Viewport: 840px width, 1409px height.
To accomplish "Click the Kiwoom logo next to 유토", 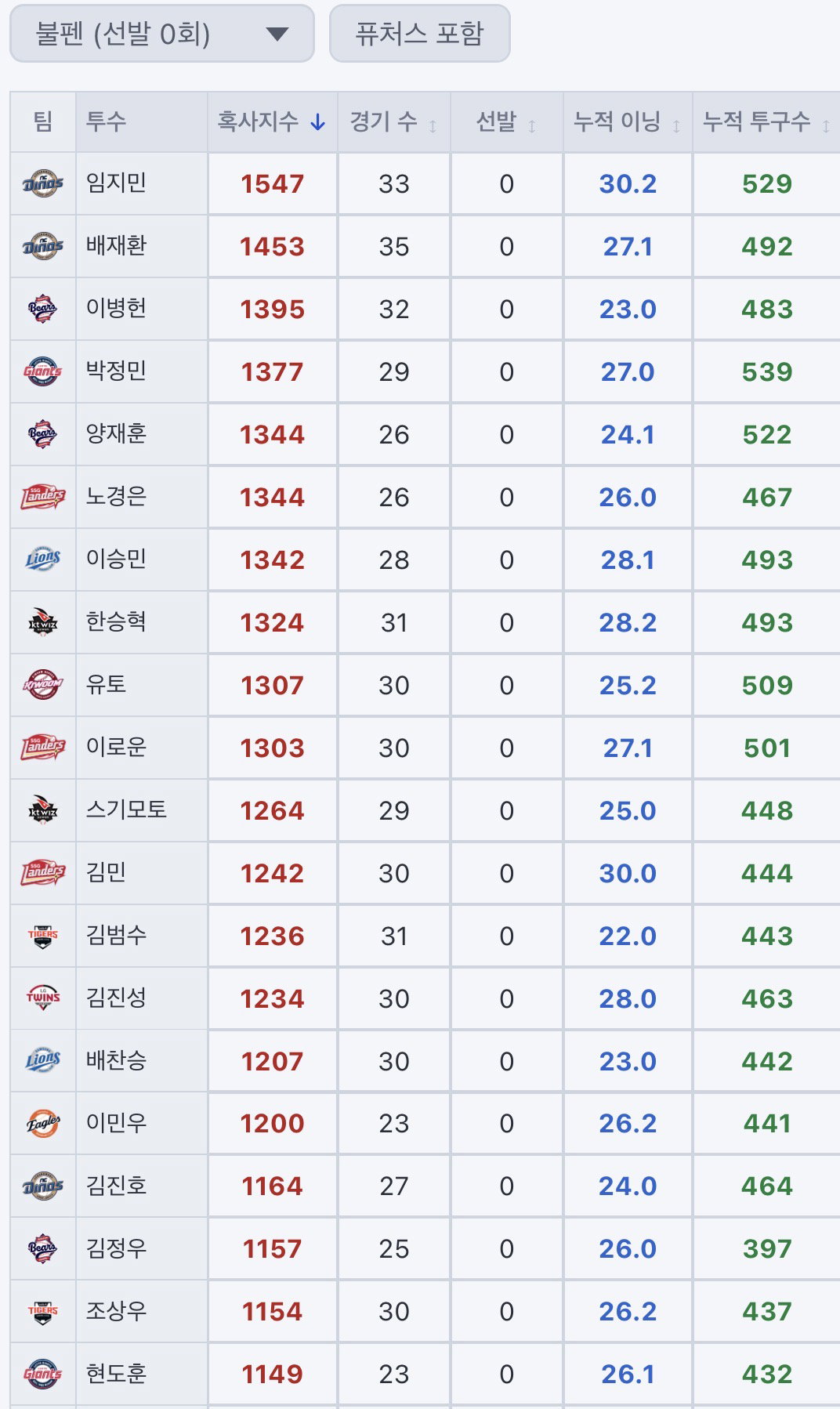I will pos(43,685).
